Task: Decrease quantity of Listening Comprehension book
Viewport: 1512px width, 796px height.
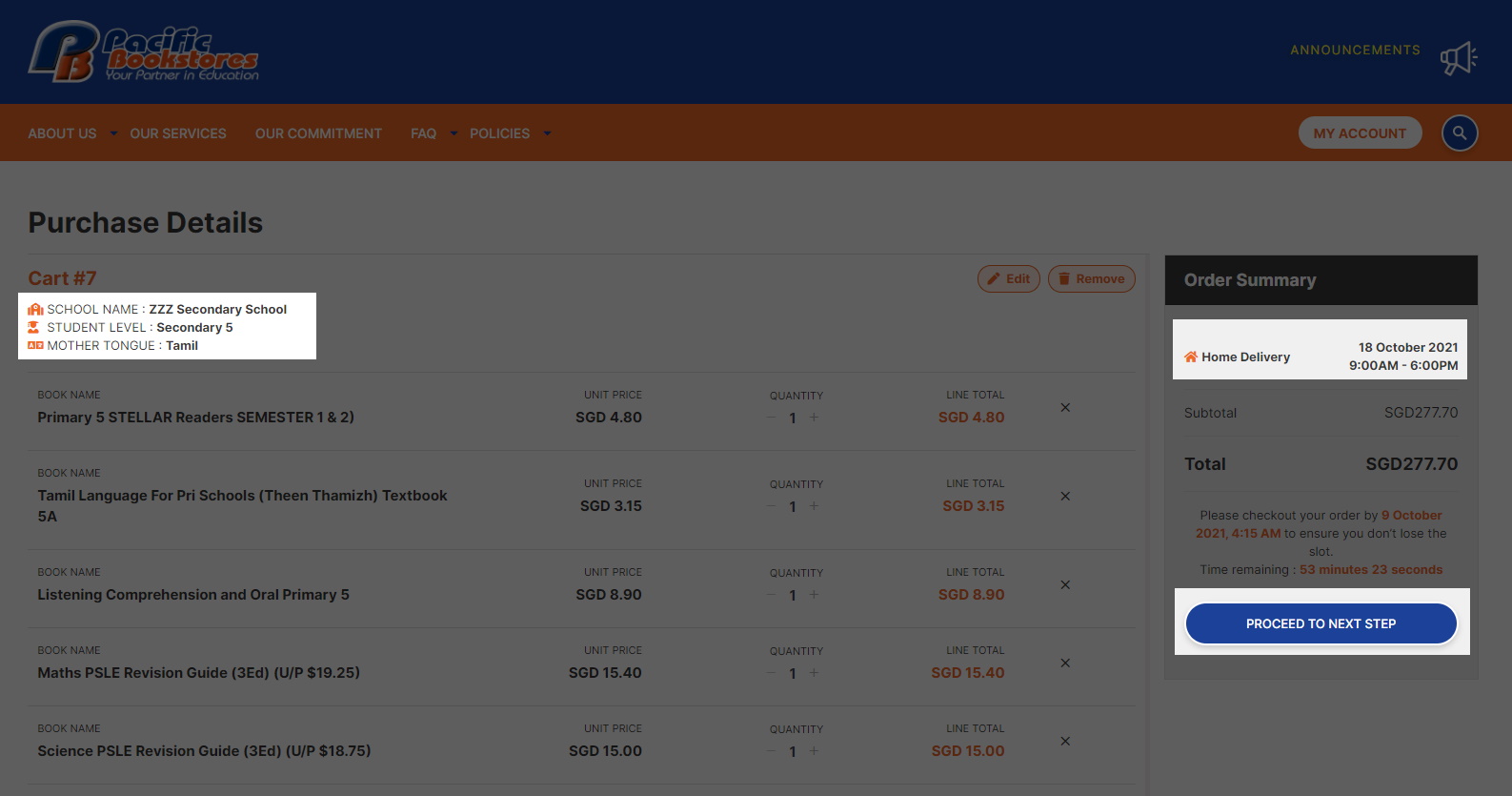Action: [x=771, y=595]
